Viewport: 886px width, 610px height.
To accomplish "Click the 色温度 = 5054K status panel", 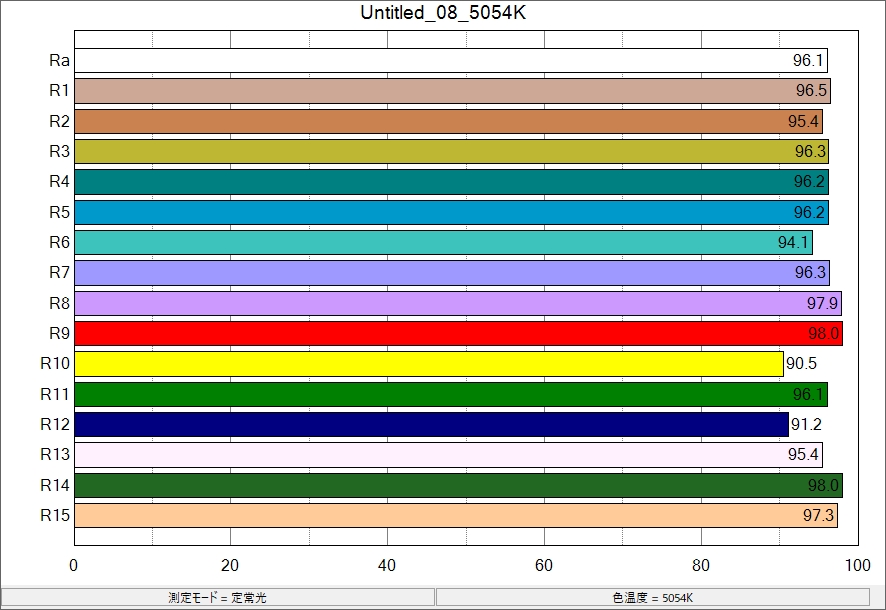I will click(x=653, y=598).
